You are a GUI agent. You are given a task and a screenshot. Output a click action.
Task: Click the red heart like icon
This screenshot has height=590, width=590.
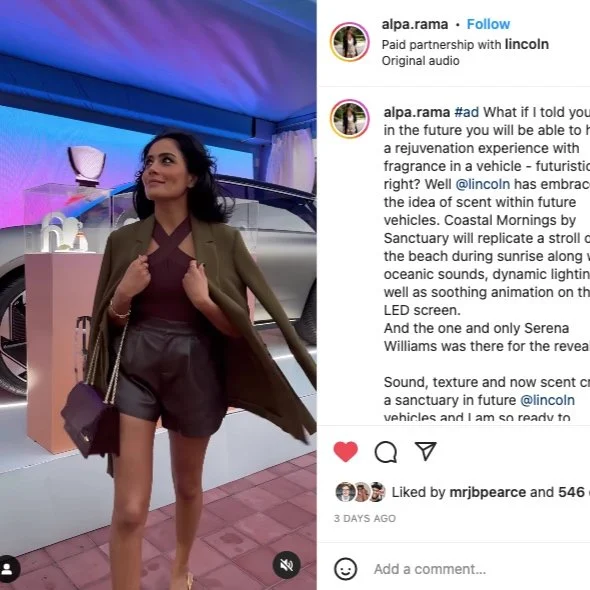point(345,451)
